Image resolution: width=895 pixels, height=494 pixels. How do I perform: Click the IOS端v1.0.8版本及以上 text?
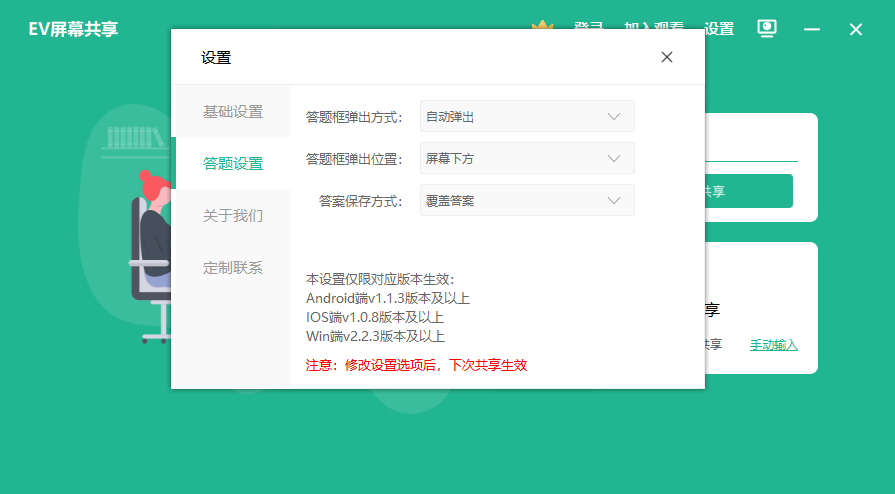(x=374, y=317)
